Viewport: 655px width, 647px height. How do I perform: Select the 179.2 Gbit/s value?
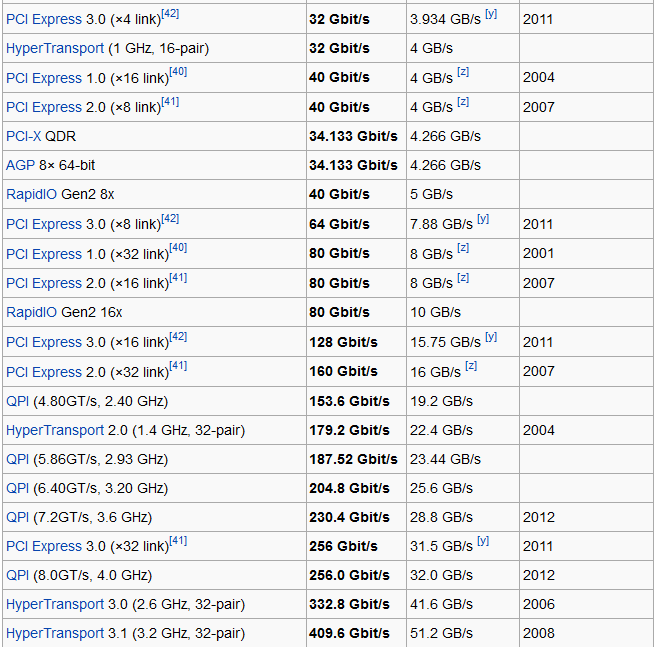[x=349, y=430]
